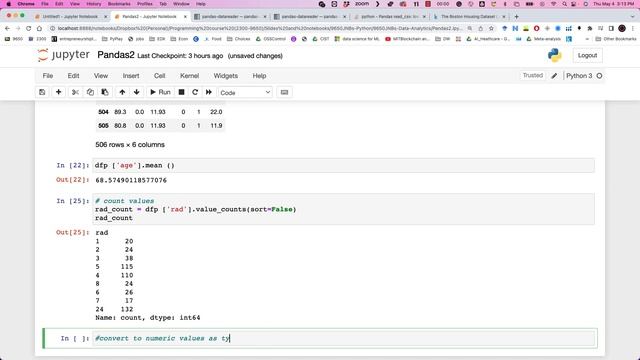
Task: Click the pencil edit-mode indicator icon
Action: [554, 76]
